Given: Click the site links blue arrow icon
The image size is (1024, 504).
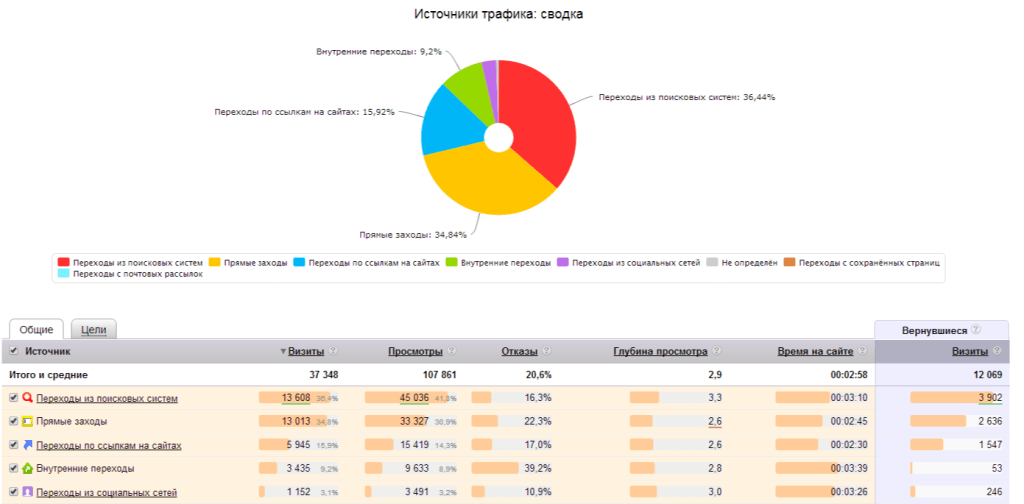Looking at the screenshot, I should (27, 445).
